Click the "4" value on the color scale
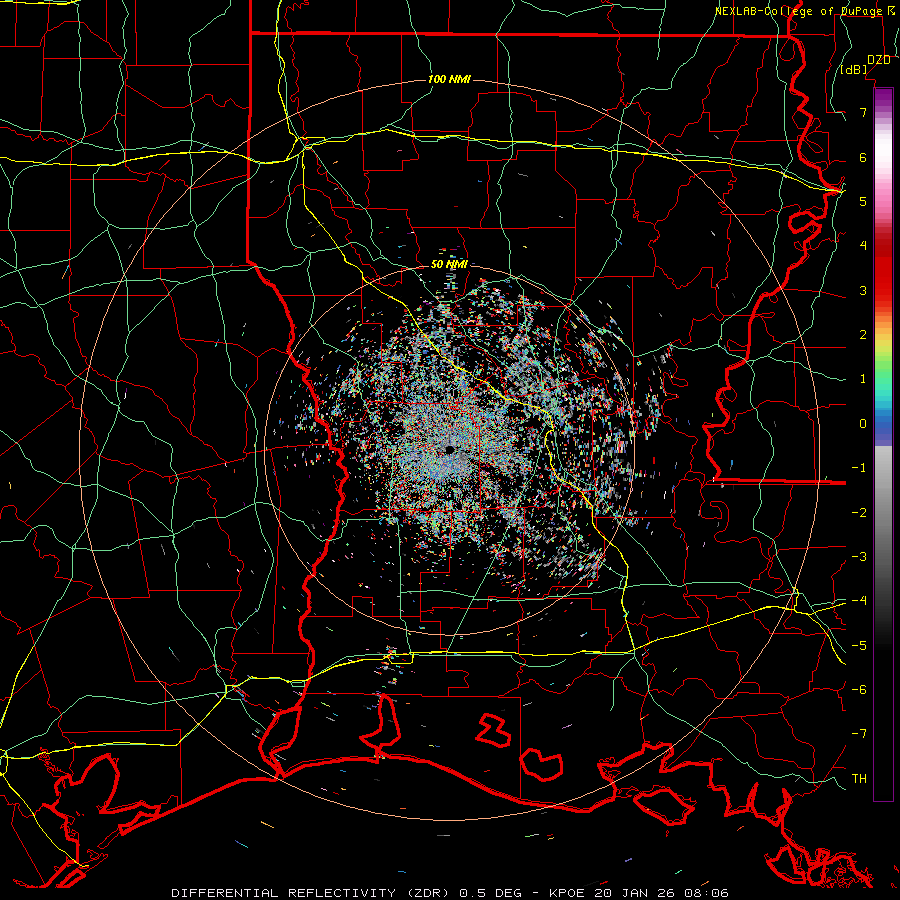The height and width of the screenshot is (900, 900). pos(863,246)
